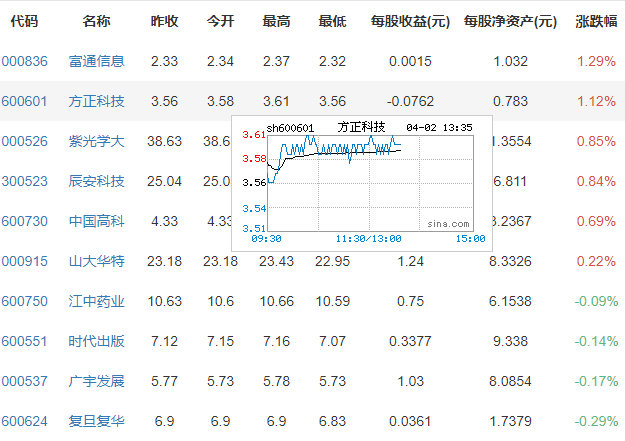625x441 pixels.
Task: Click the 广宇发展 stock name
Action: click(96, 381)
